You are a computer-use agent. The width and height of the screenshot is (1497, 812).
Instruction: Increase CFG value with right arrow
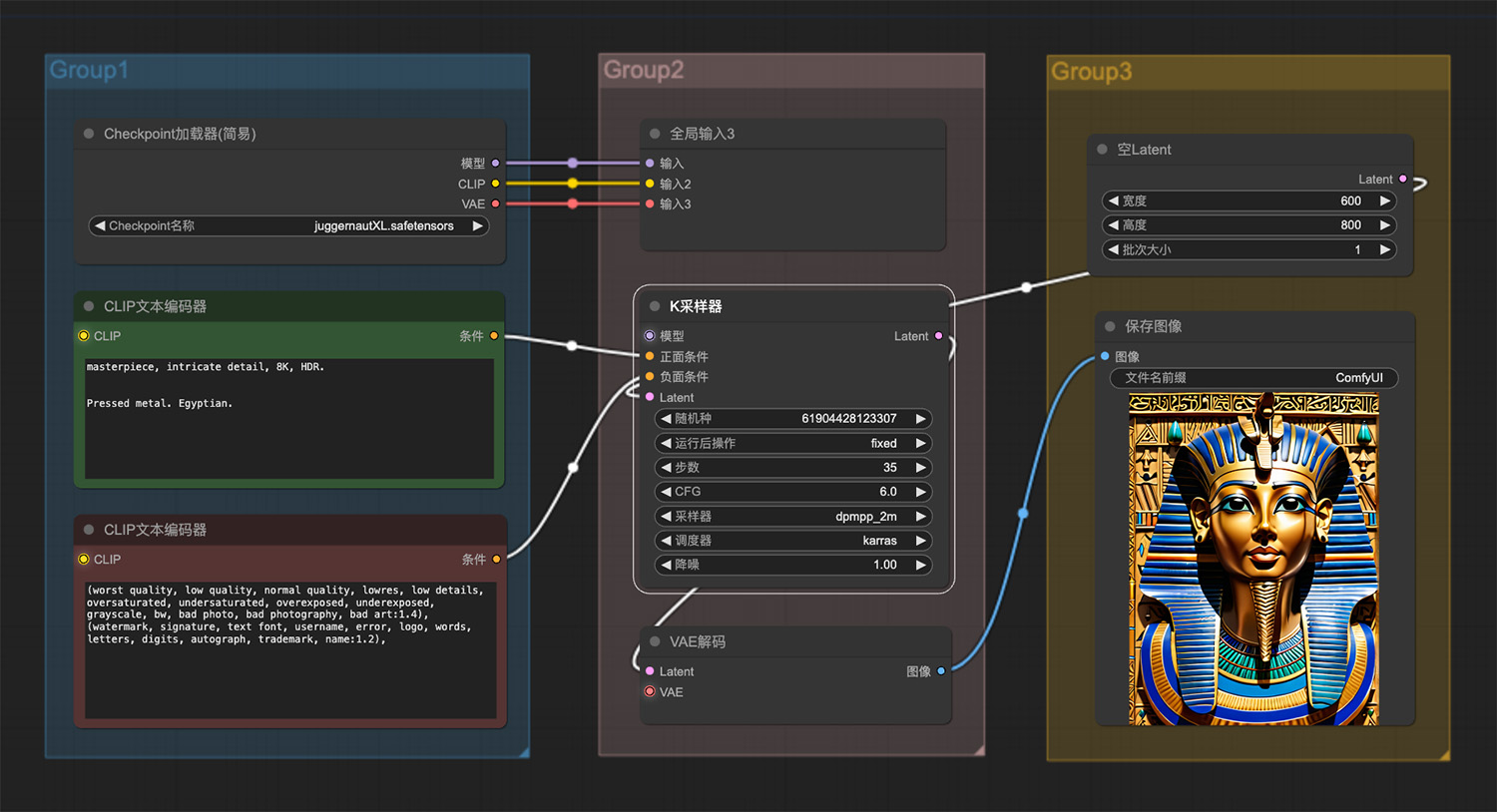[921, 492]
